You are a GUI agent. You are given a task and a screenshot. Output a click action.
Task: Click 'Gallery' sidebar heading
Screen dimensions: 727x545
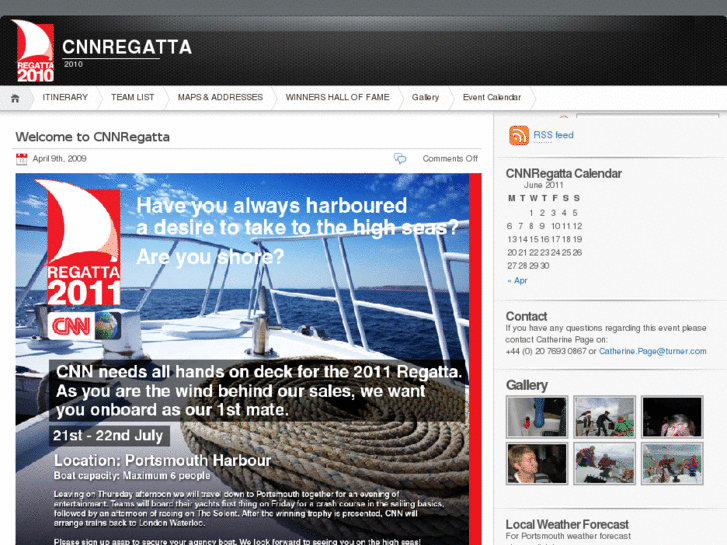pyautogui.click(x=527, y=385)
